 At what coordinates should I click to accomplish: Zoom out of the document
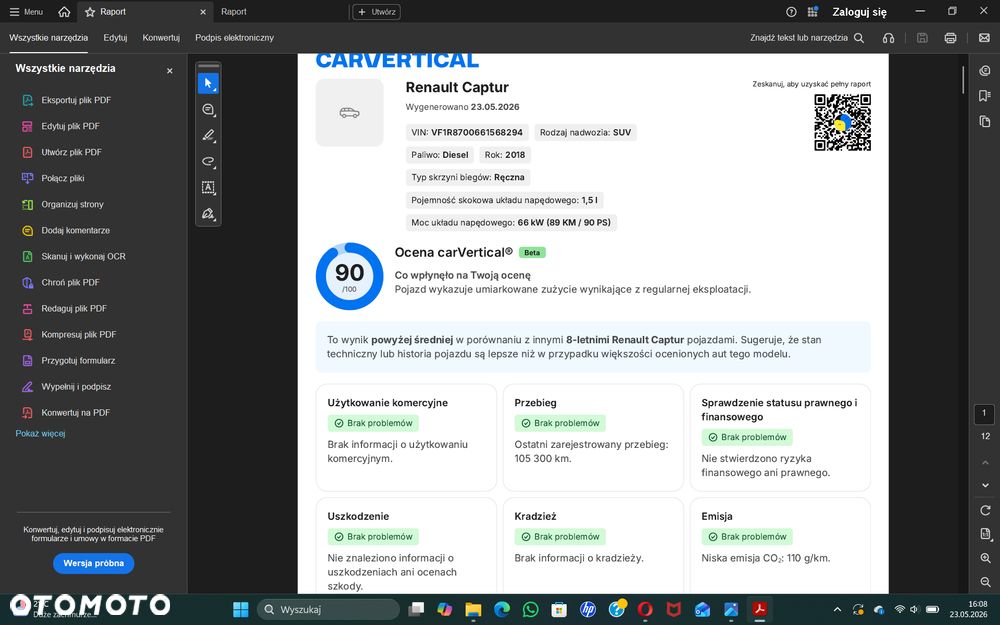(985, 582)
